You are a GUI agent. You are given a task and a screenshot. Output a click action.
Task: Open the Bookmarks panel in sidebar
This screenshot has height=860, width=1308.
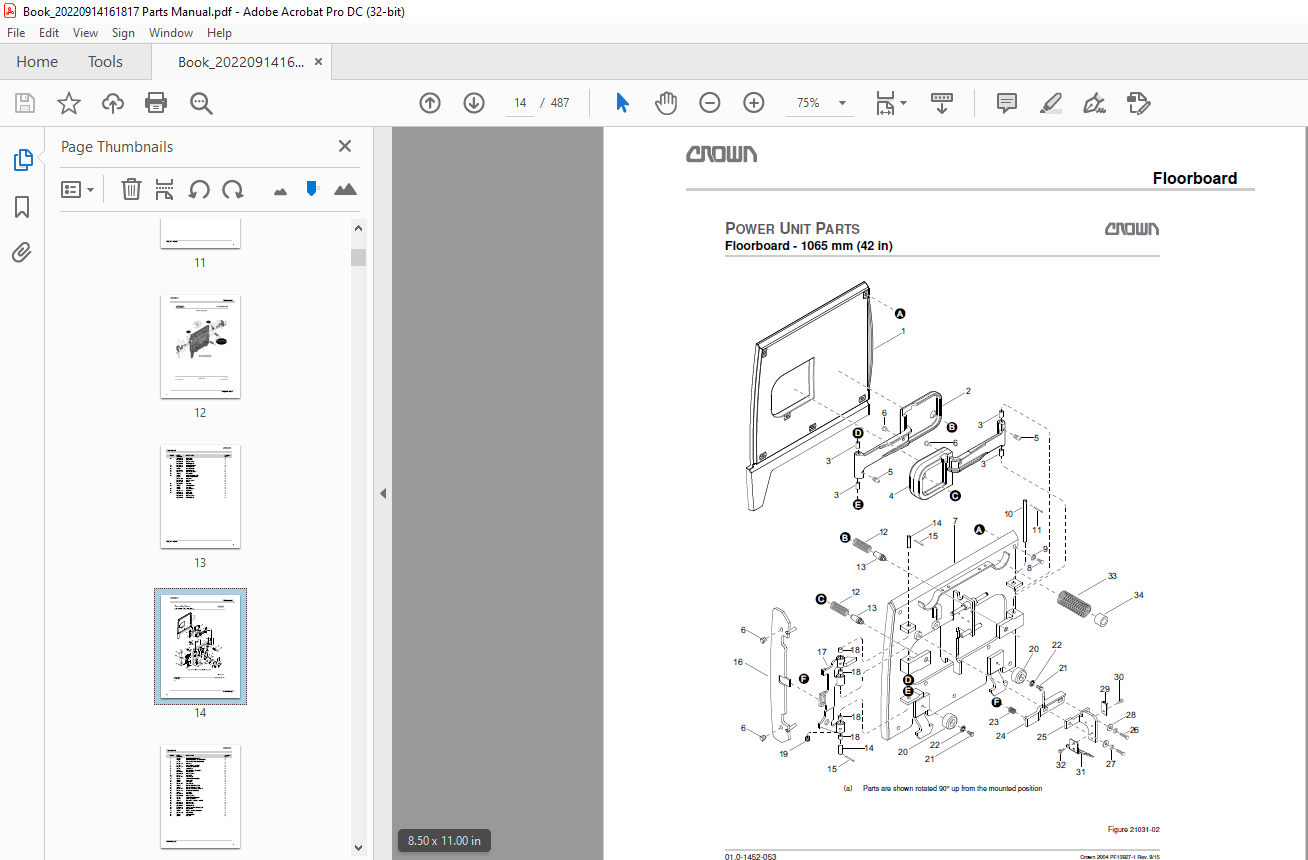click(x=22, y=206)
